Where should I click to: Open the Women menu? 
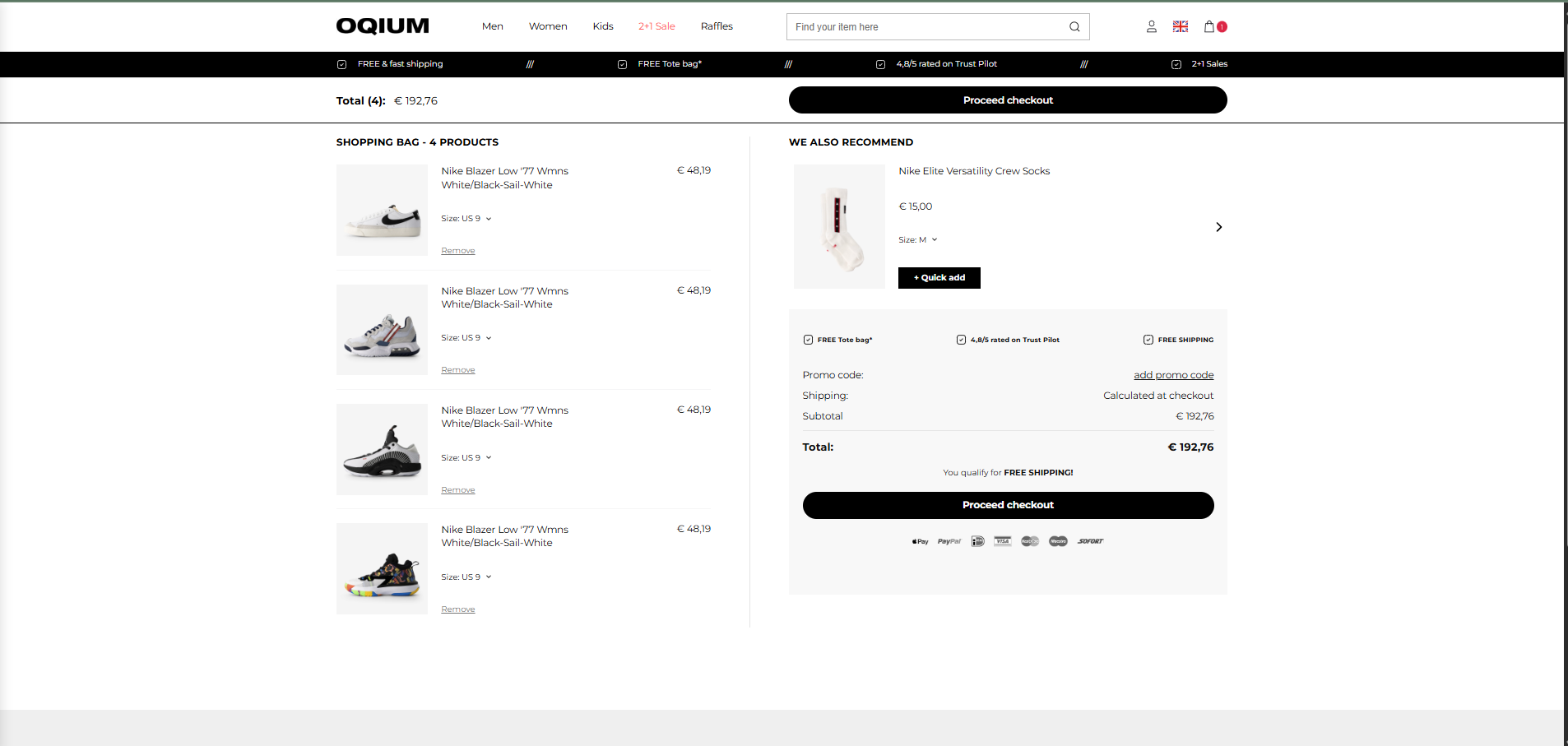(548, 26)
